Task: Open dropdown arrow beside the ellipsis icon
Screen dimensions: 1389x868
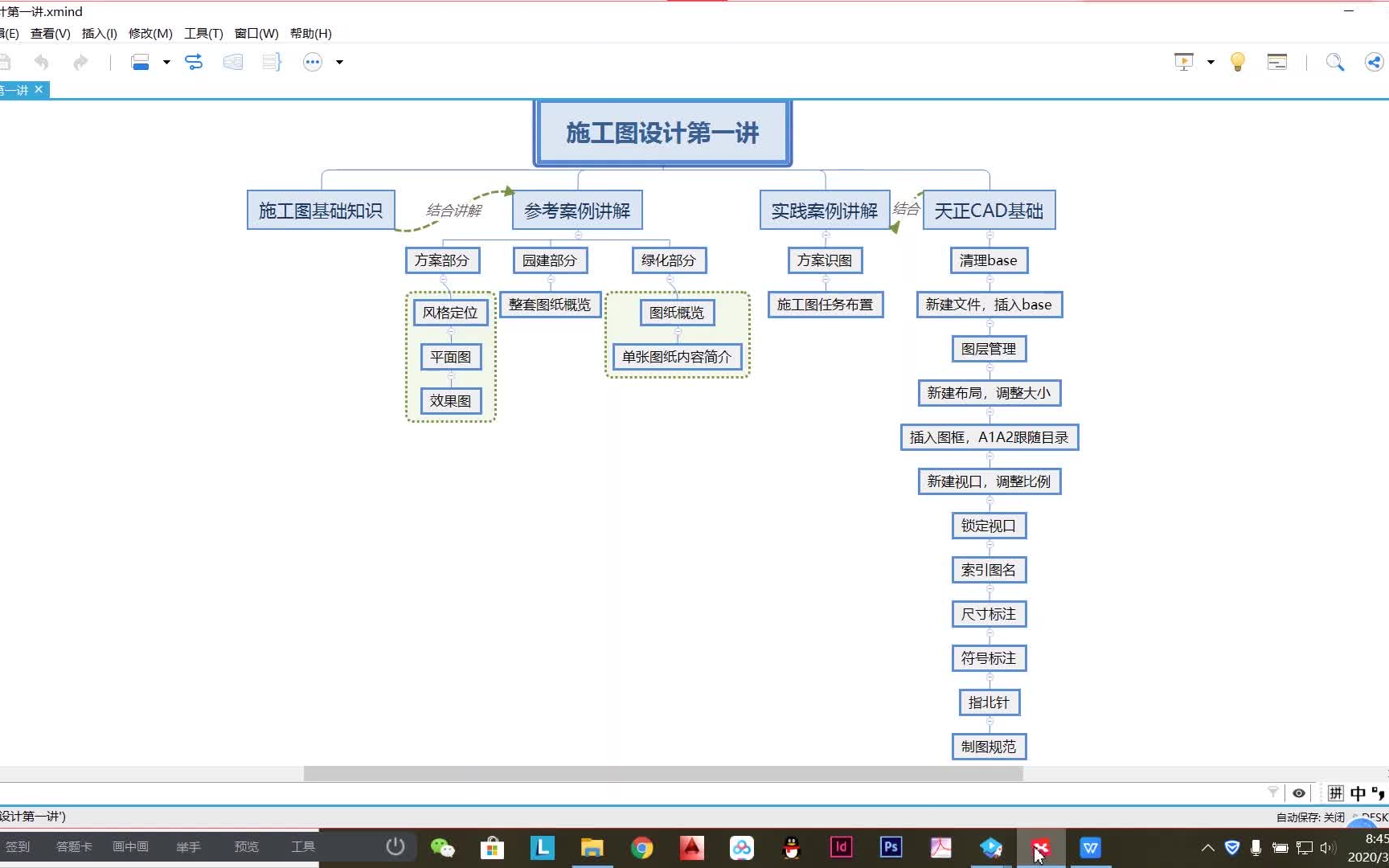Action: (339, 62)
